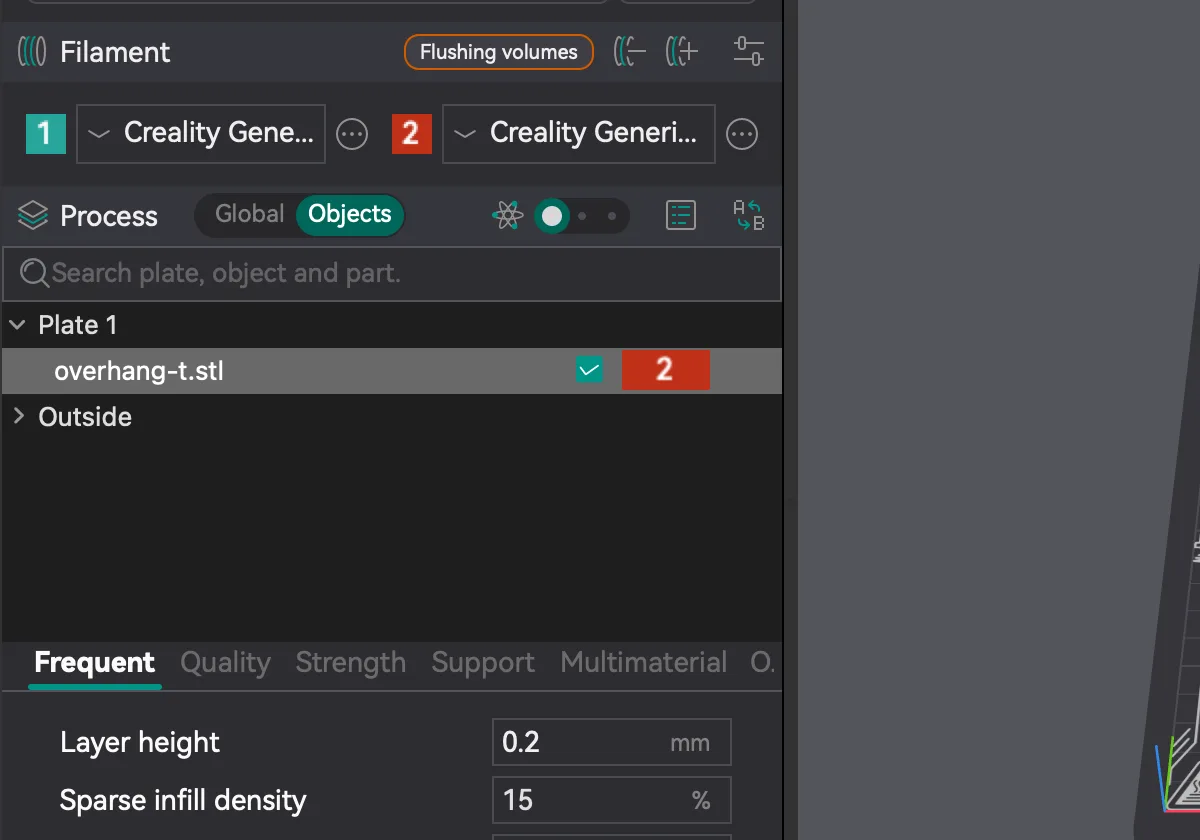Screen dimensions: 1200x840
Task: Open the Multimaterial tab
Action: (x=644, y=662)
